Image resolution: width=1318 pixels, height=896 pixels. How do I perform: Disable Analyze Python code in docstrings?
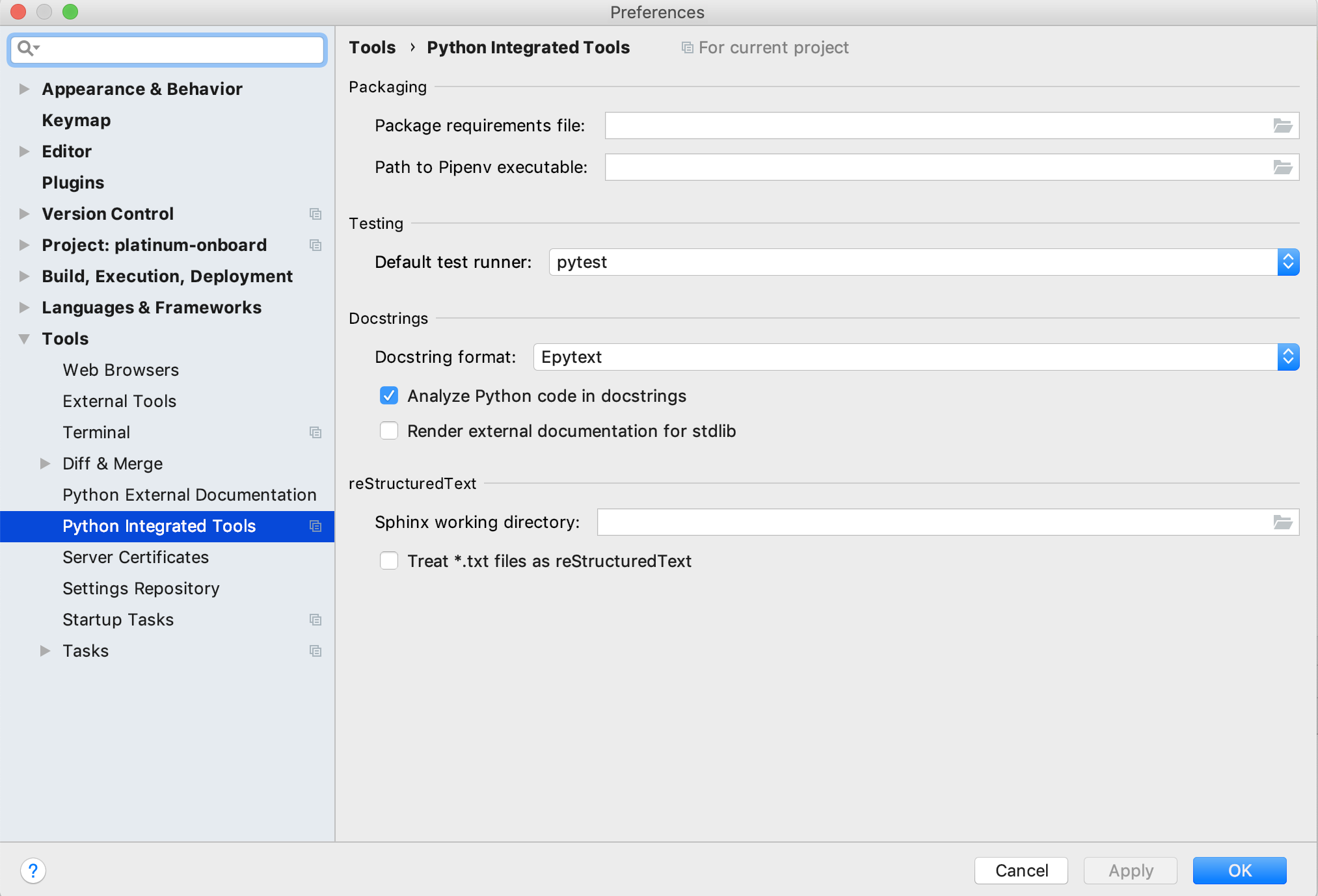click(388, 395)
